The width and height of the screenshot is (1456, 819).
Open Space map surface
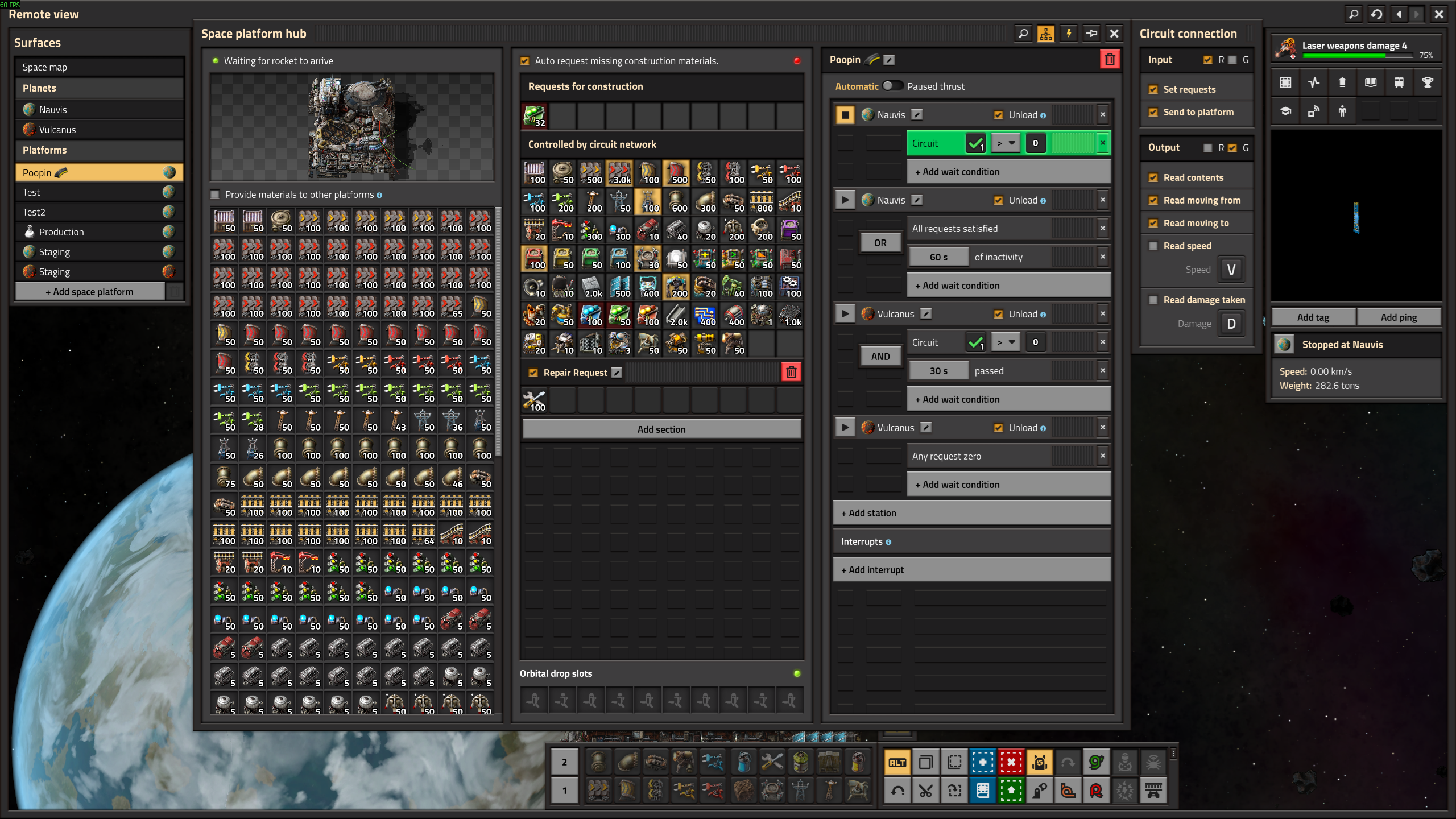point(100,67)
